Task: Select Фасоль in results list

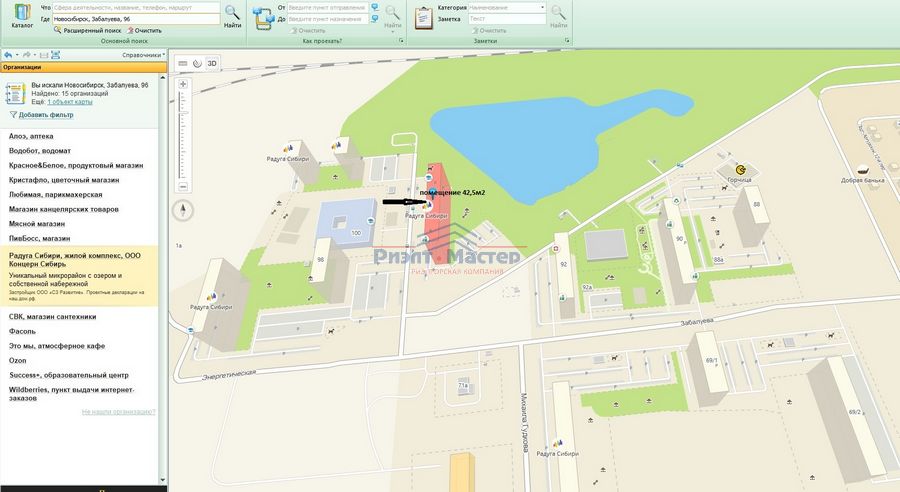Action: pyautogui.click(x=22, y=331)
